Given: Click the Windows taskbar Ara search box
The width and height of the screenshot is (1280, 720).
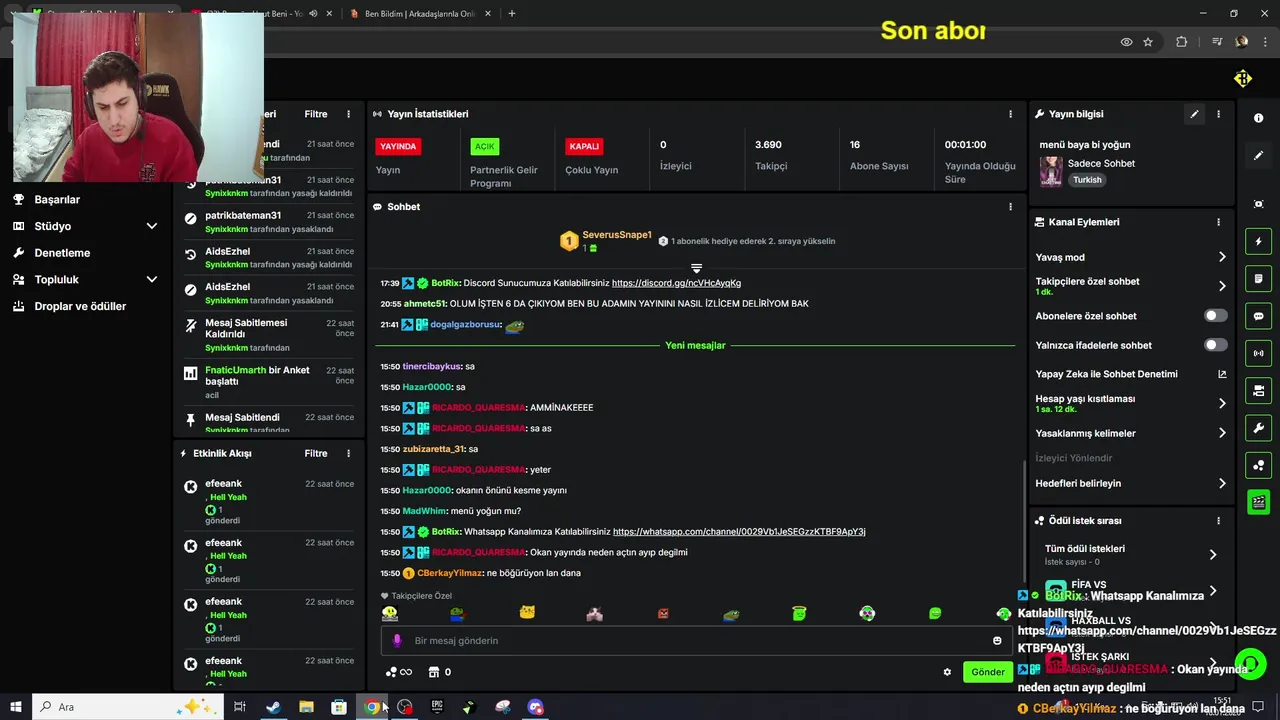Looking at the screenshot, I should pos(128,707).
